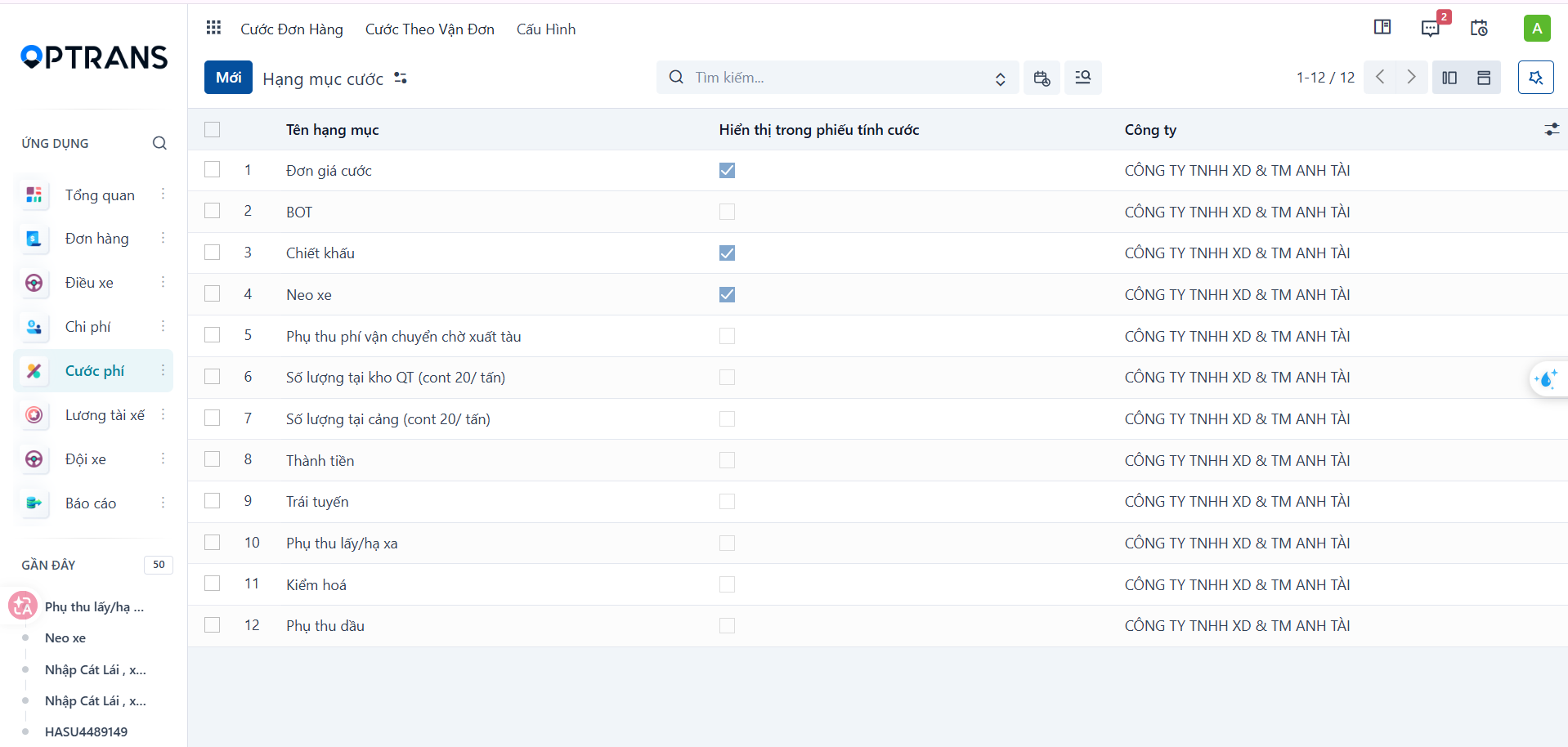The height and width of the screenshot is (747, 1568).
Task: Click the activities clock calendar icon
Action: pyautogui.click(x=1479, y=28)
